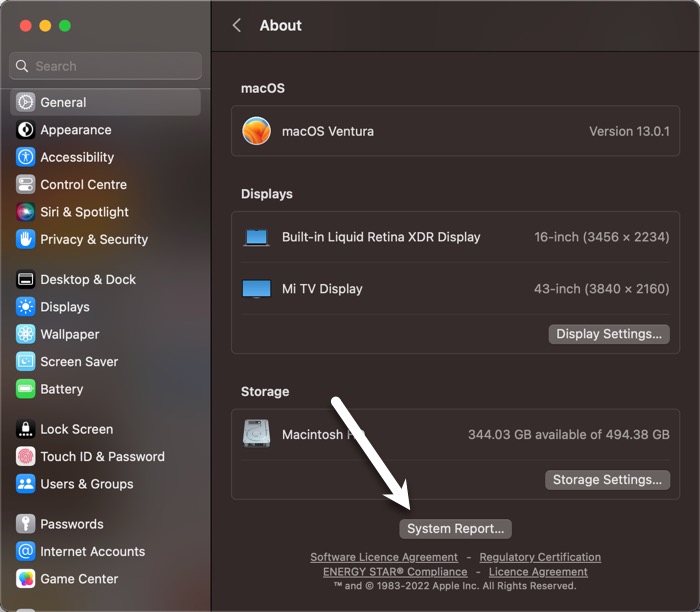This screenshot has width=700, height=612.
Task: Close the window with red button
Action: coord(26,26)
